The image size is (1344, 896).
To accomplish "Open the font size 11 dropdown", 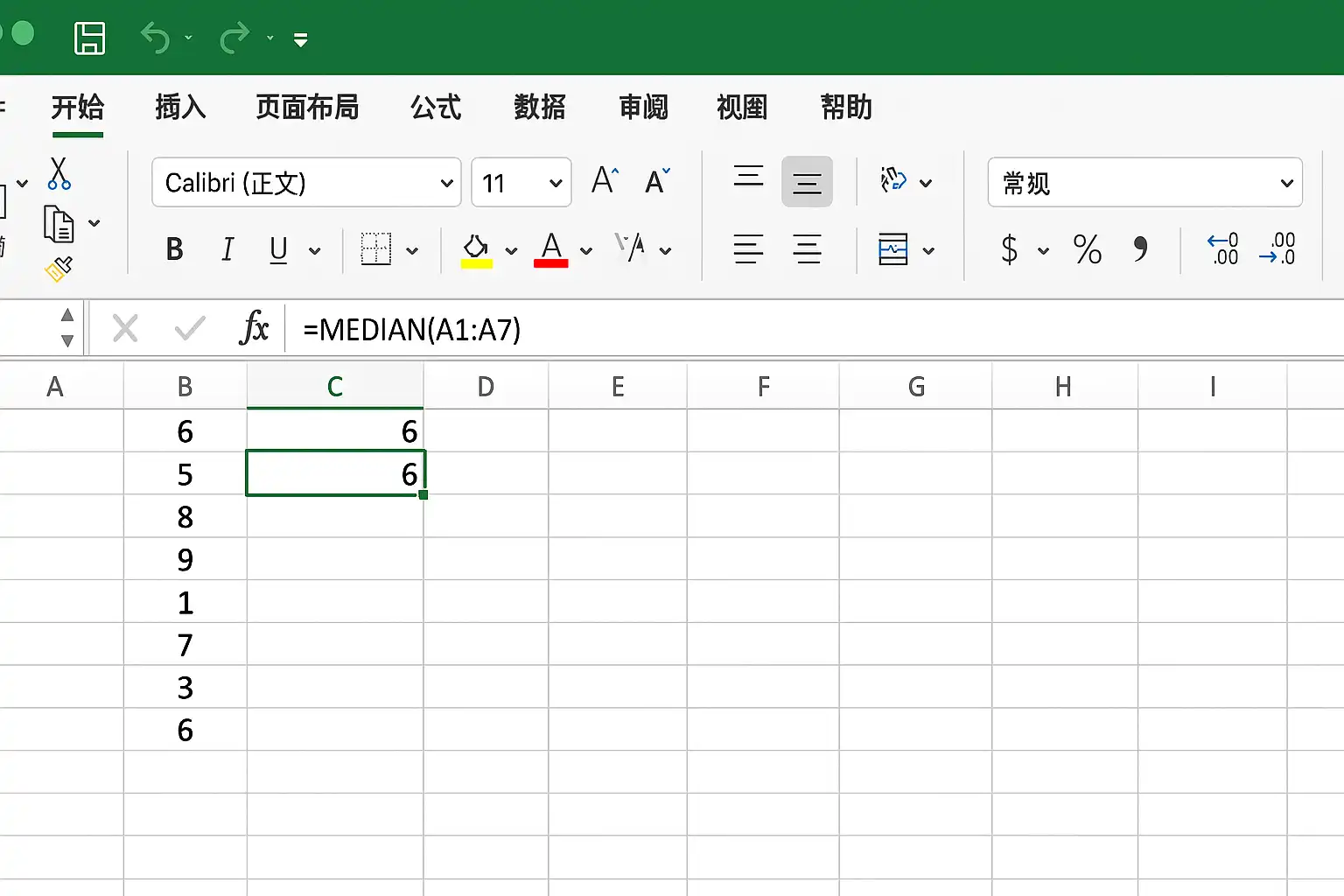I will click(x=521, y=182).
